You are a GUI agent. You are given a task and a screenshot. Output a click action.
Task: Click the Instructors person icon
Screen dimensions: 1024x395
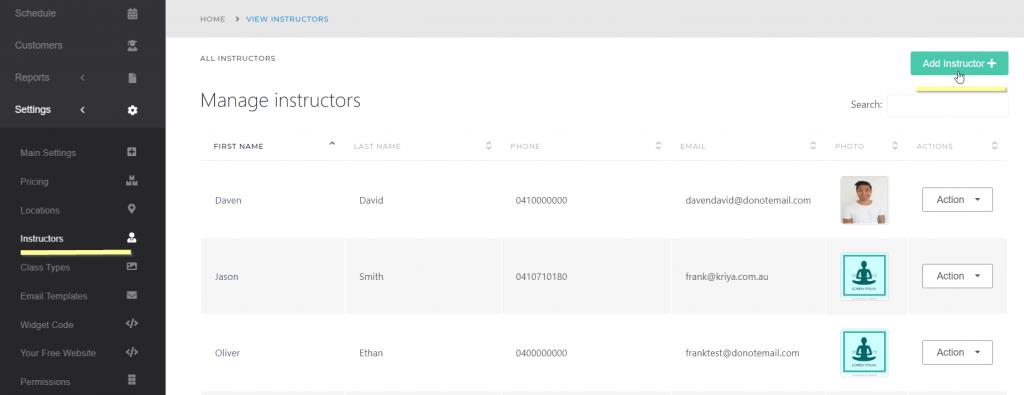click(x=131, y=237)
